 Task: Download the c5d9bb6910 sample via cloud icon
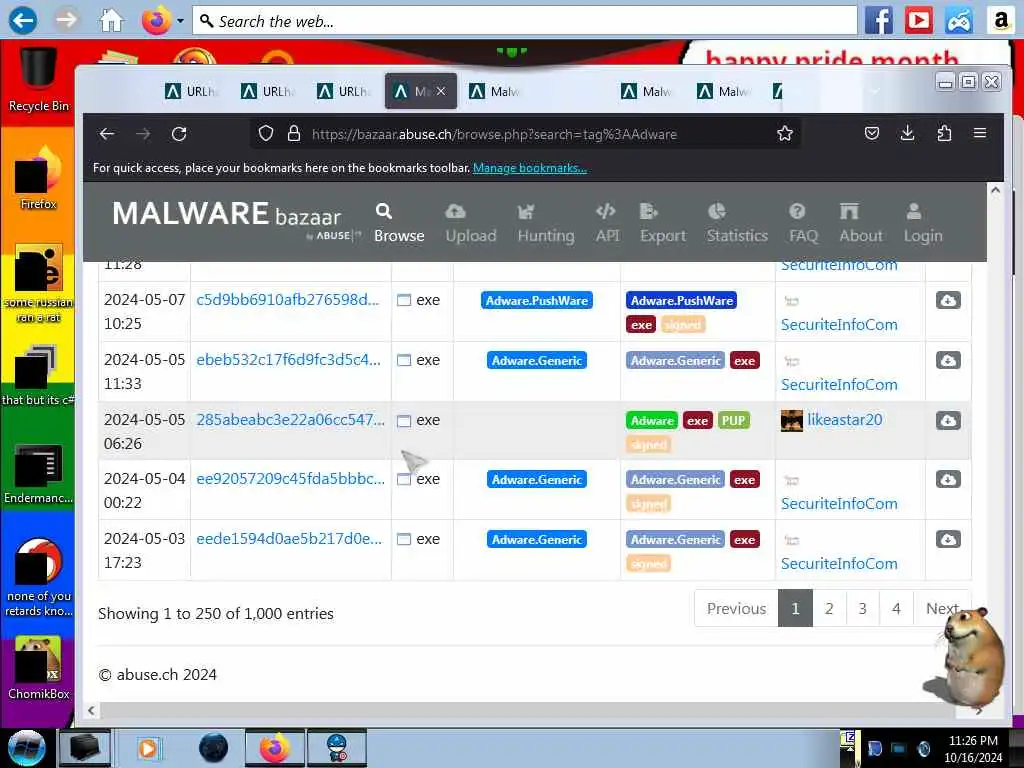pos(948,300)
